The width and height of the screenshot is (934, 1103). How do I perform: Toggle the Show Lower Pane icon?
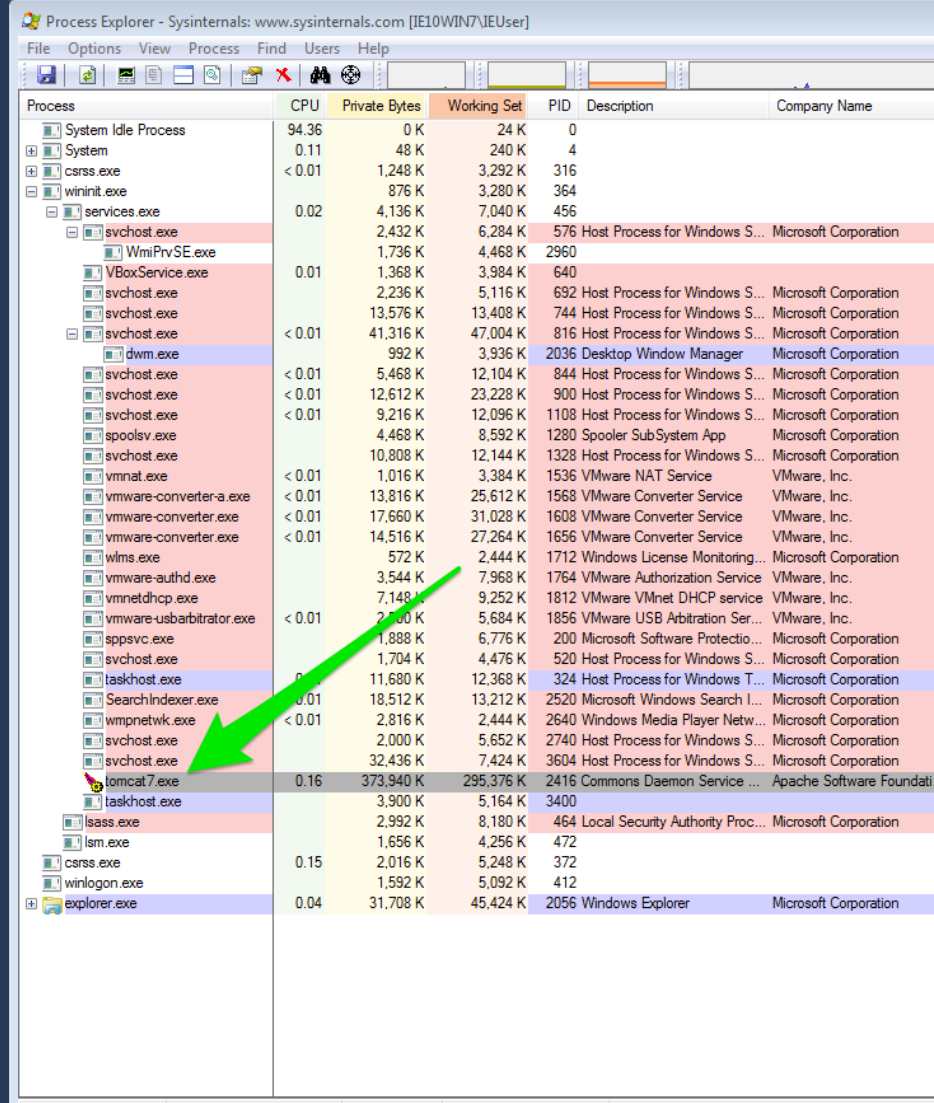[183, 75]
